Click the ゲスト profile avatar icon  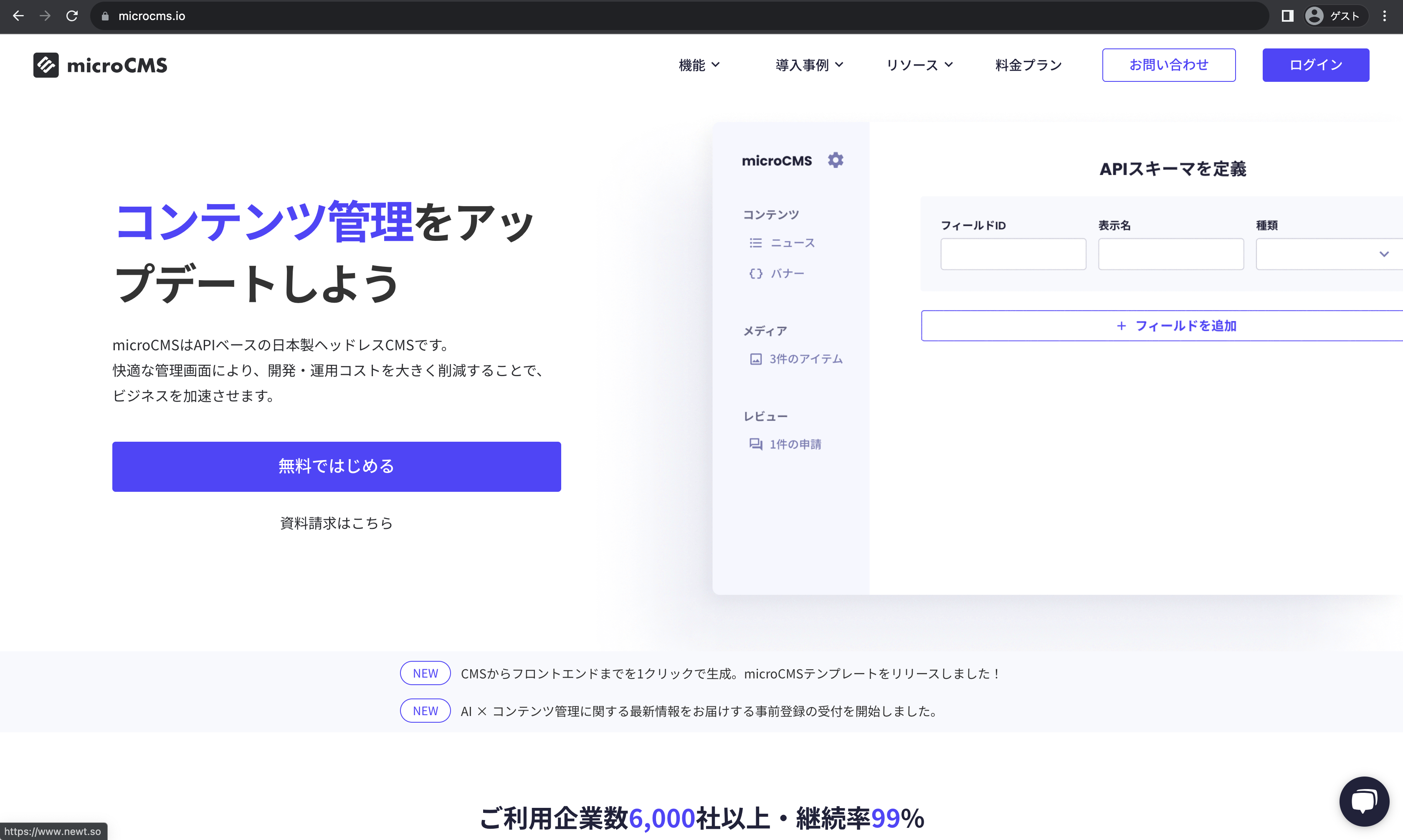tap(1314, 16)
